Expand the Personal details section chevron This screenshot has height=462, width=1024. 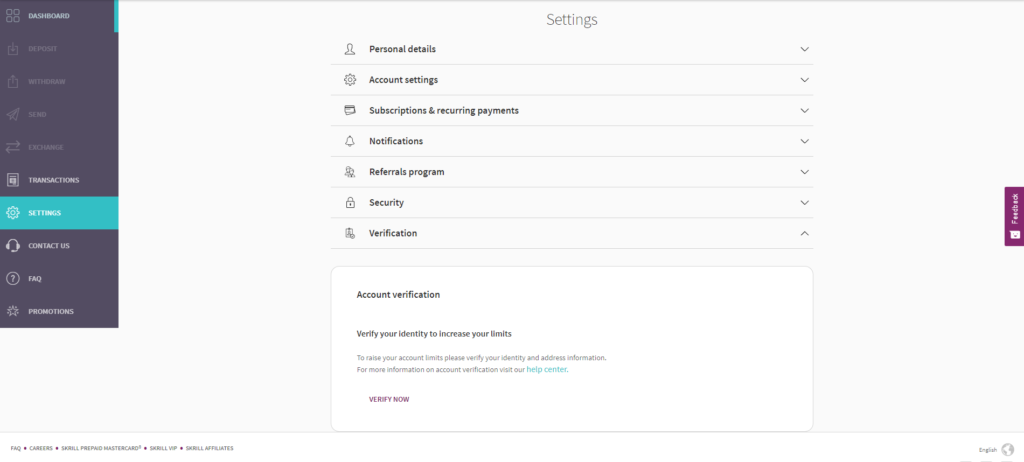tap(804, 49)
